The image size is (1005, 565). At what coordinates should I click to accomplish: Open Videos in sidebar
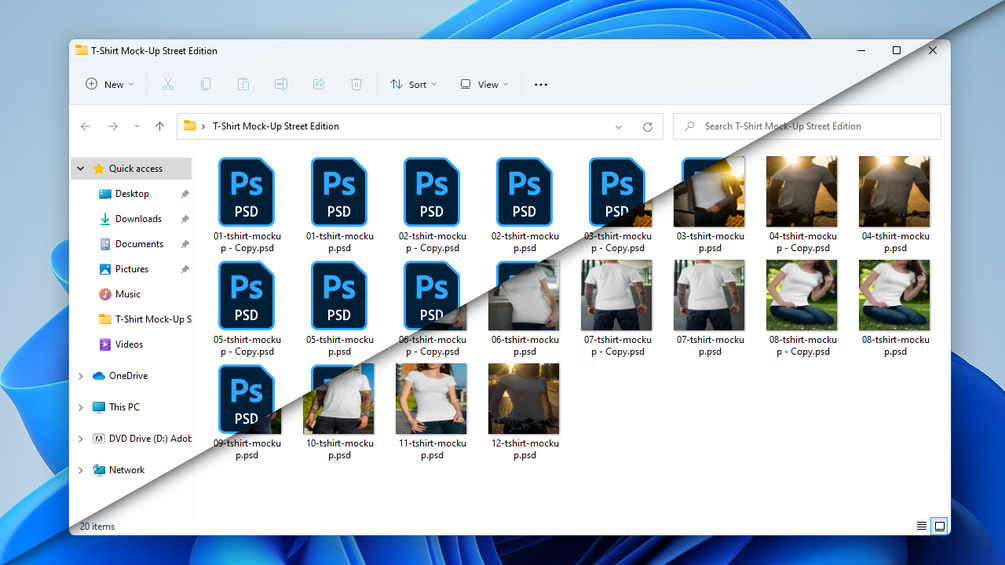pos(129,344)
